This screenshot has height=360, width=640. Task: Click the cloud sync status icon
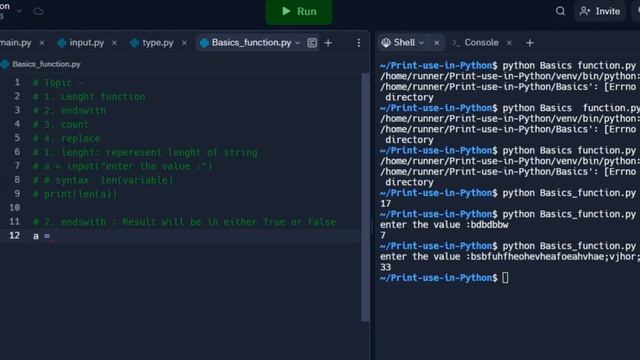pyautogui.click(x=38, y=11)
